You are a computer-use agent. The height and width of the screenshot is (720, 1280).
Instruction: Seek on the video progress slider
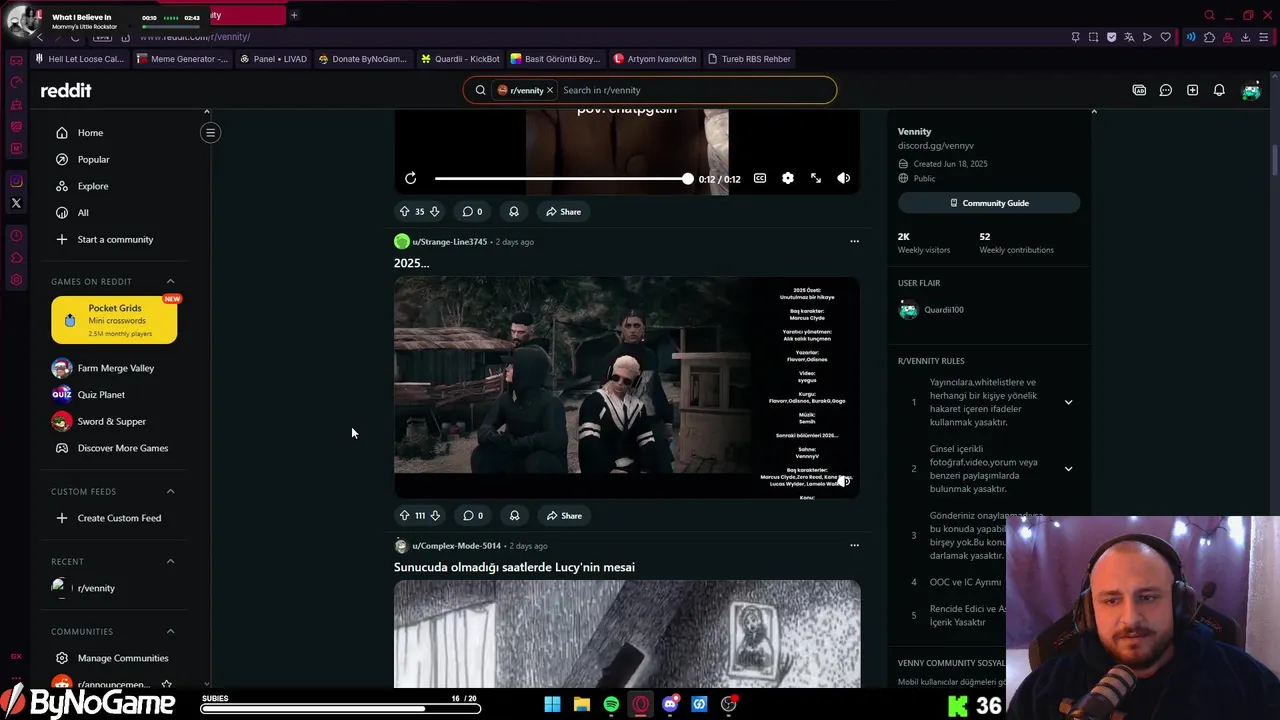click(563, 178)
